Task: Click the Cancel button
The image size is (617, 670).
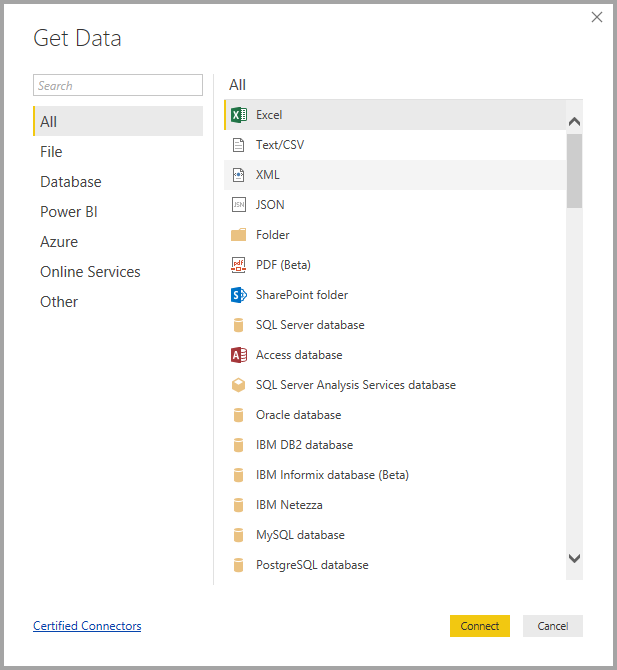Action: pyautogui.click(x=553, y=626)
